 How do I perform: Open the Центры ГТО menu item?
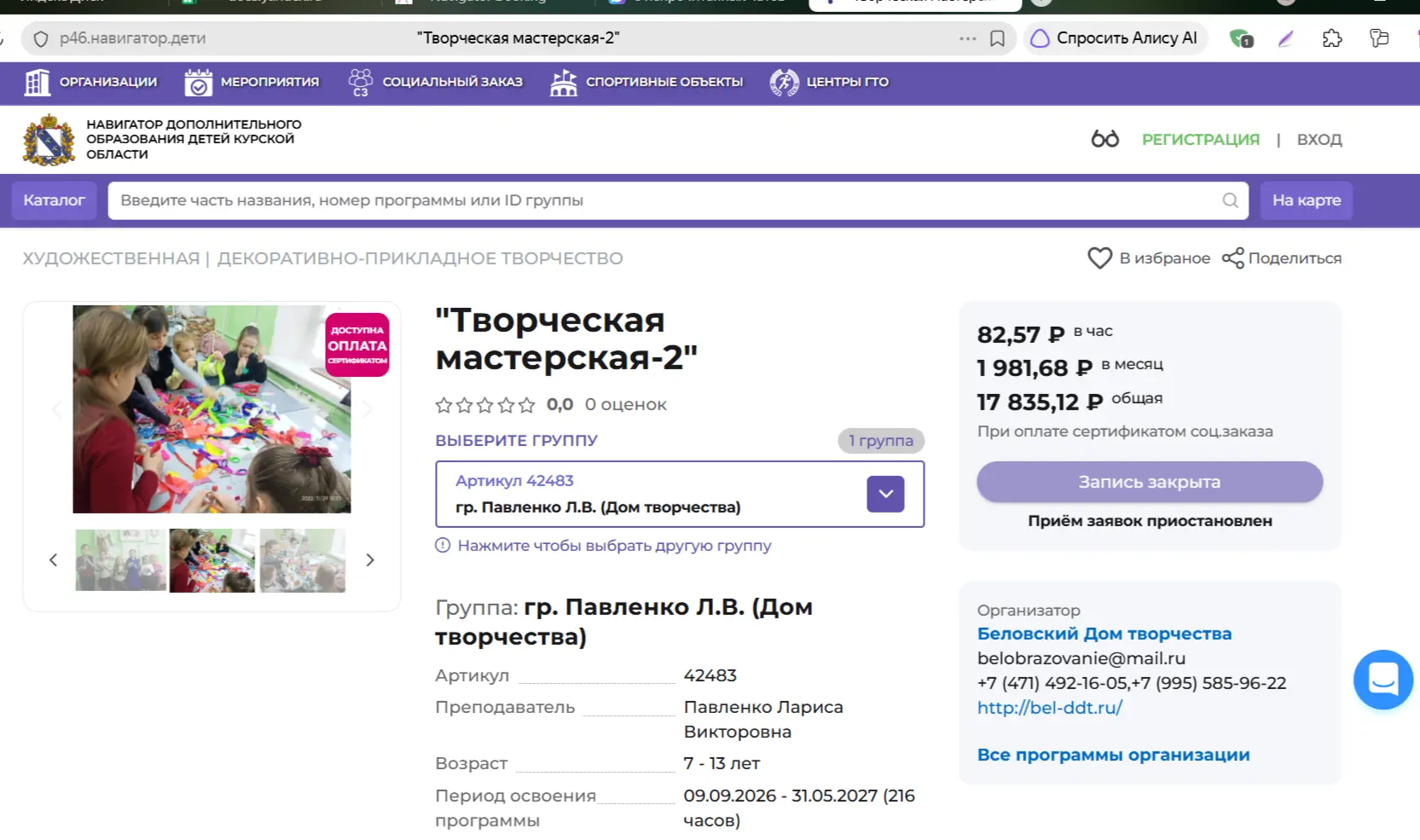848,82
